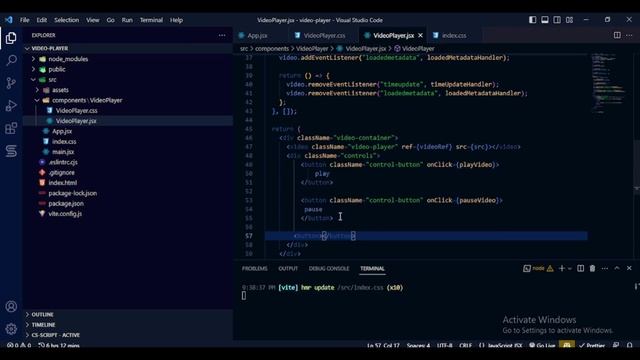Open the Selection menu

(x=67, y=20)
